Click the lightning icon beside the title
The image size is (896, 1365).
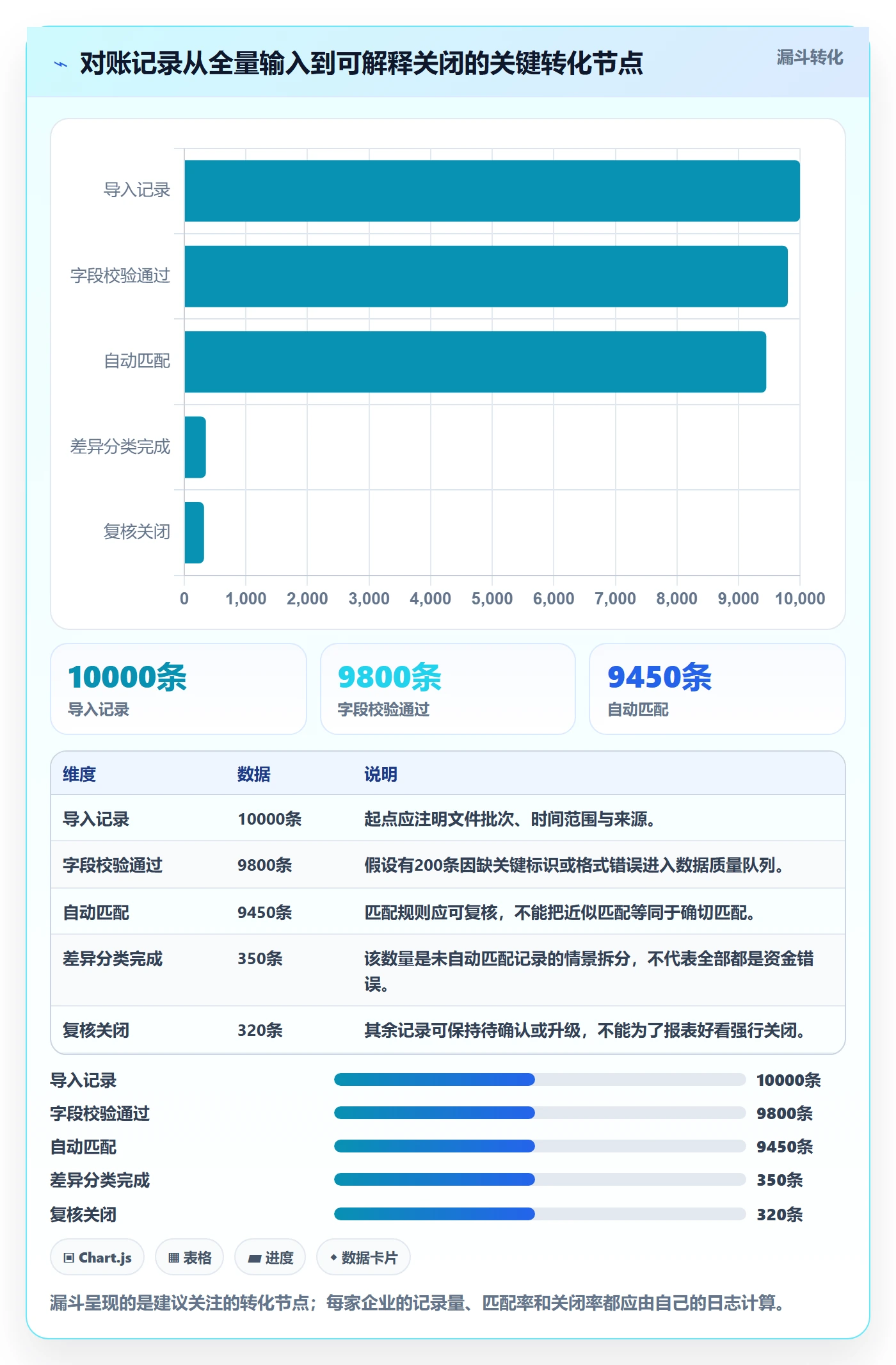pos(61,64)
